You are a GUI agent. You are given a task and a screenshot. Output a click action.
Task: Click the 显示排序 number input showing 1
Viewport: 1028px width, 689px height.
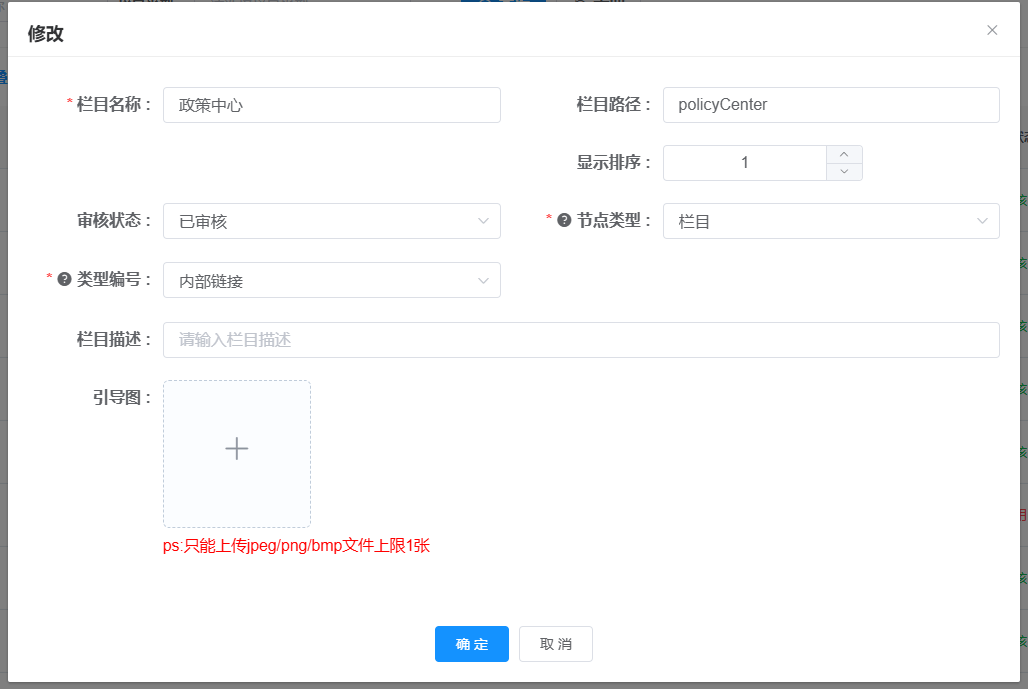point(745,161)
